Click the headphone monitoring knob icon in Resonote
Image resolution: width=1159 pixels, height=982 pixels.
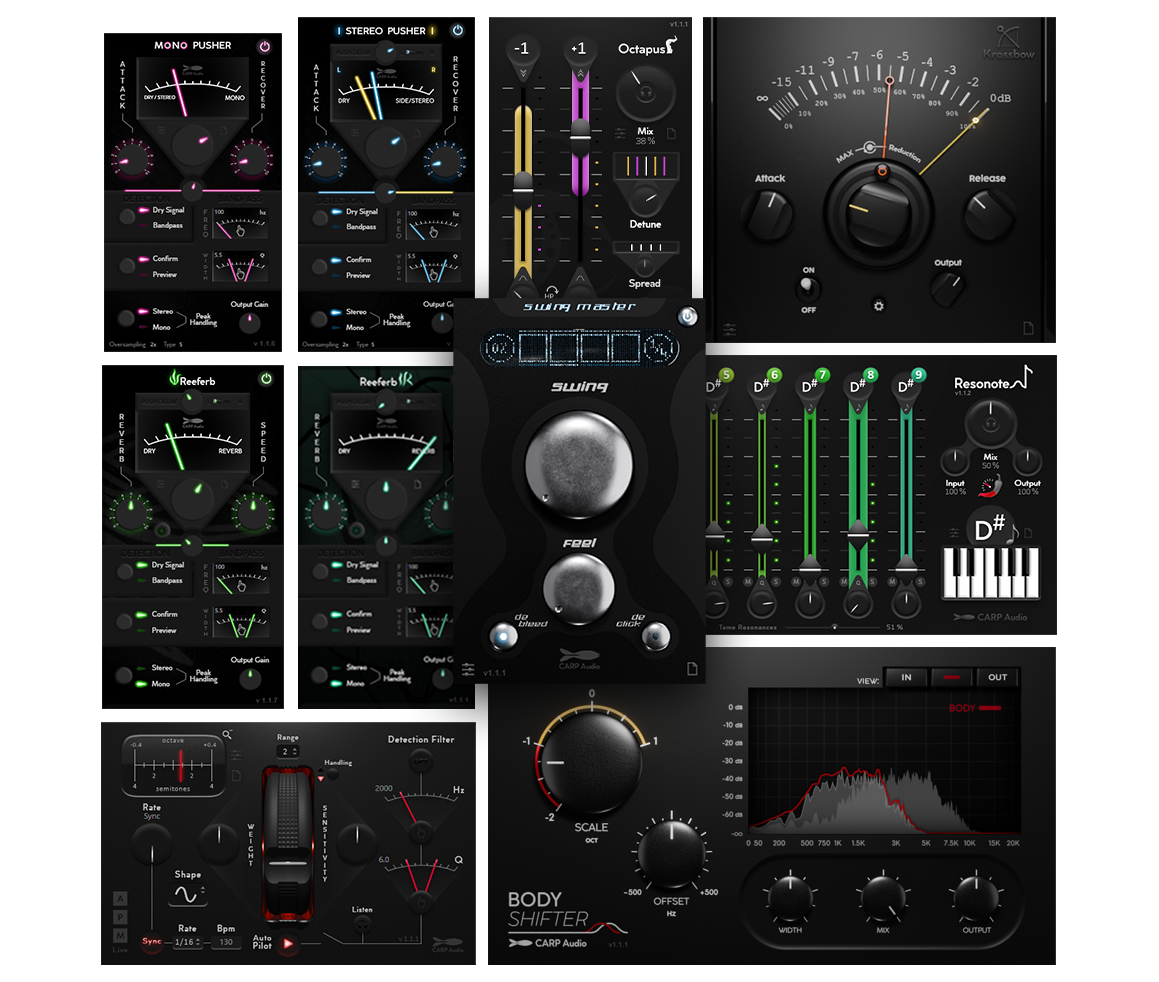(990, 424)
